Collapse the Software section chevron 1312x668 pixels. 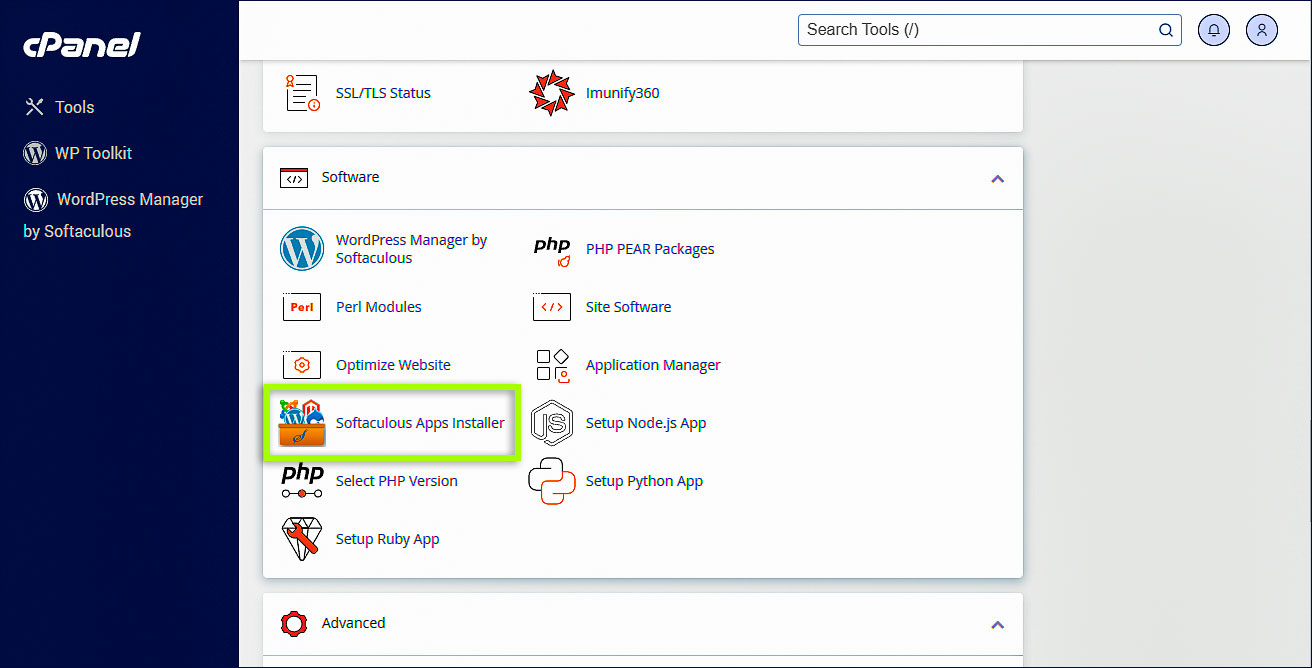(996, 179)
